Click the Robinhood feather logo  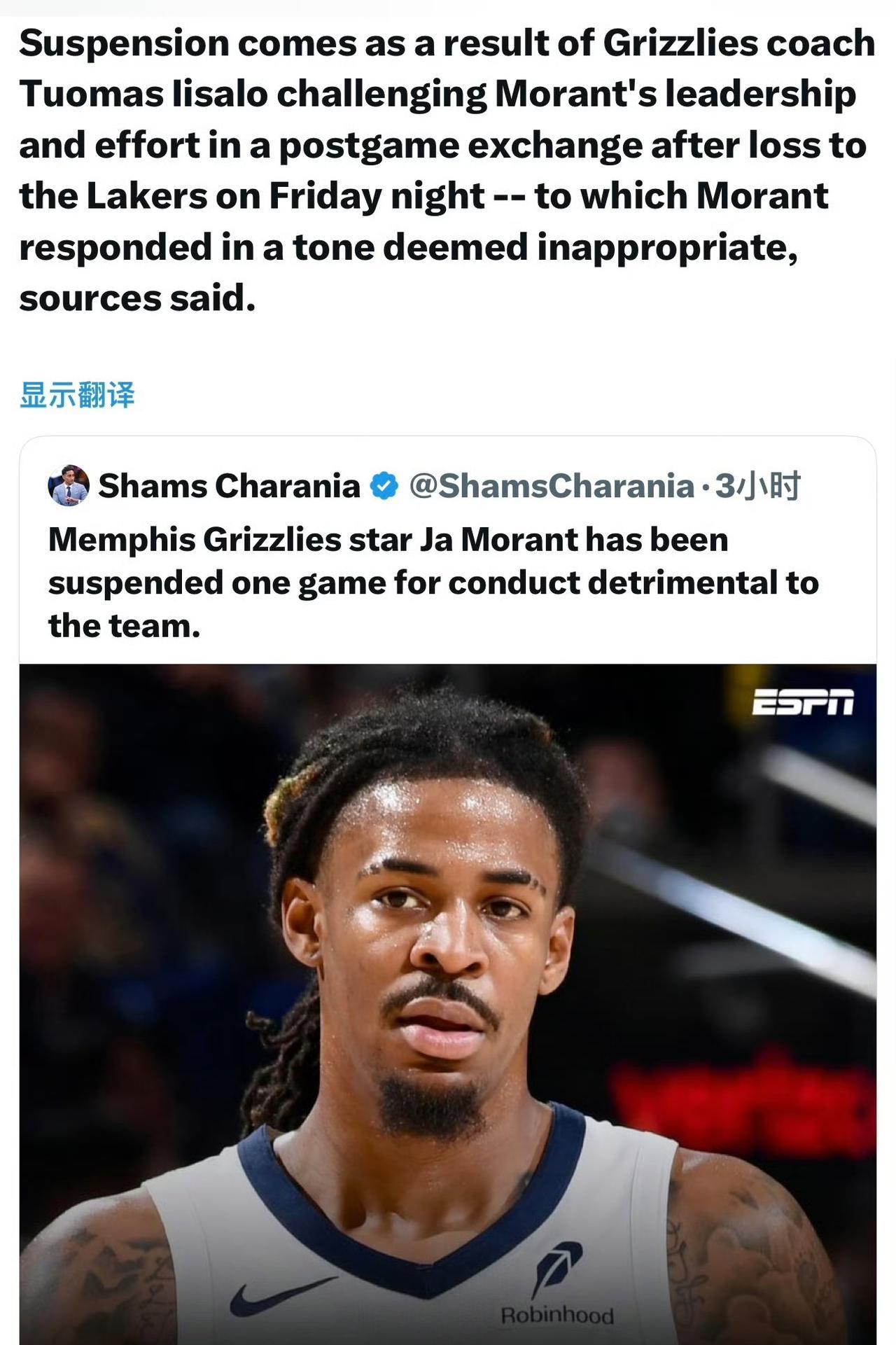click(559, 1269)
